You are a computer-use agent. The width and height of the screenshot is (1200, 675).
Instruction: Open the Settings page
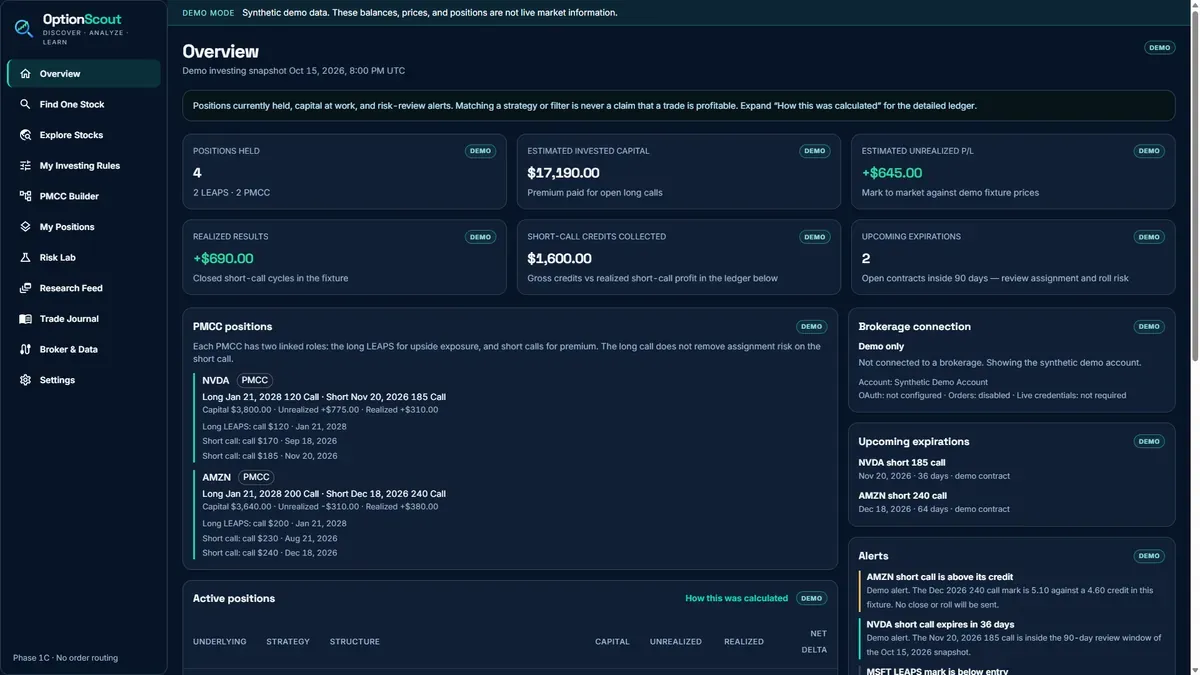[84, 380]
